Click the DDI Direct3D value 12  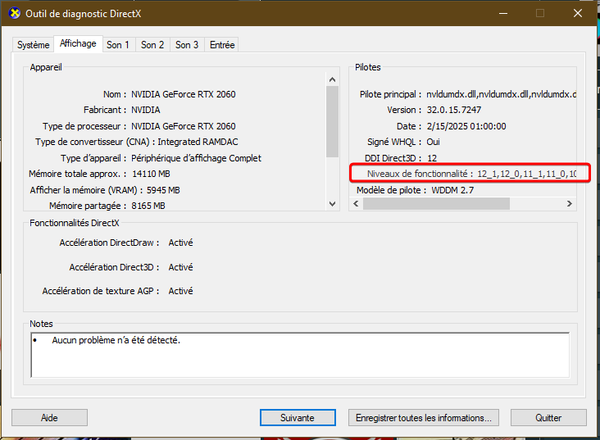(x=432, y=158)
